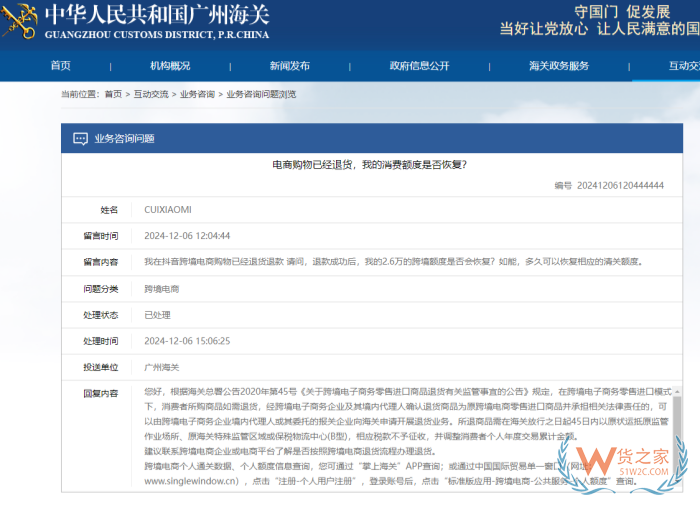
Task: Click the 问题分类 row label
Action: (x=100, y=289)
